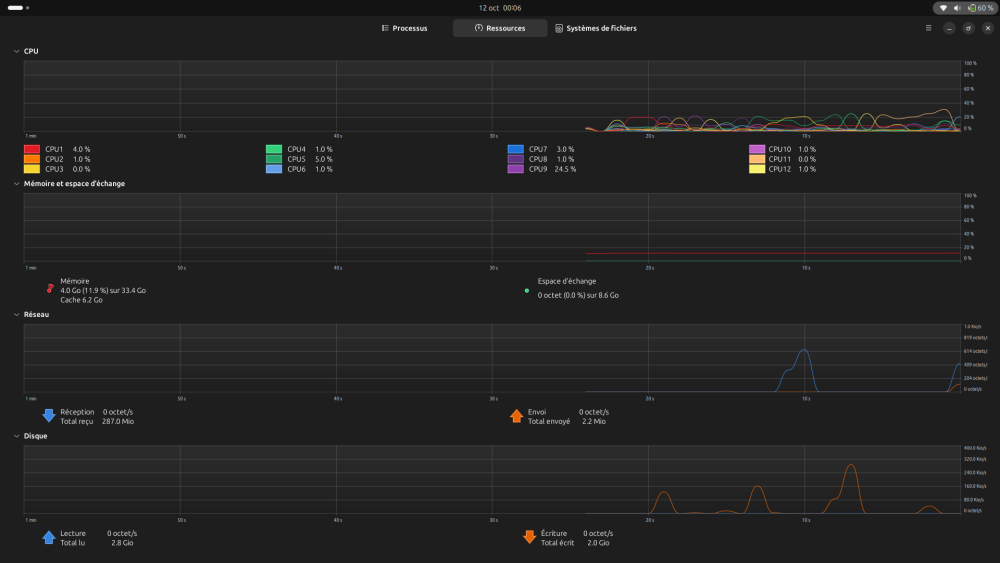Image resolution: width=1000 pixels, height=563 pixels.
Task: Switch to the Systèmes de fichiers tab
Action: [596, 28]
